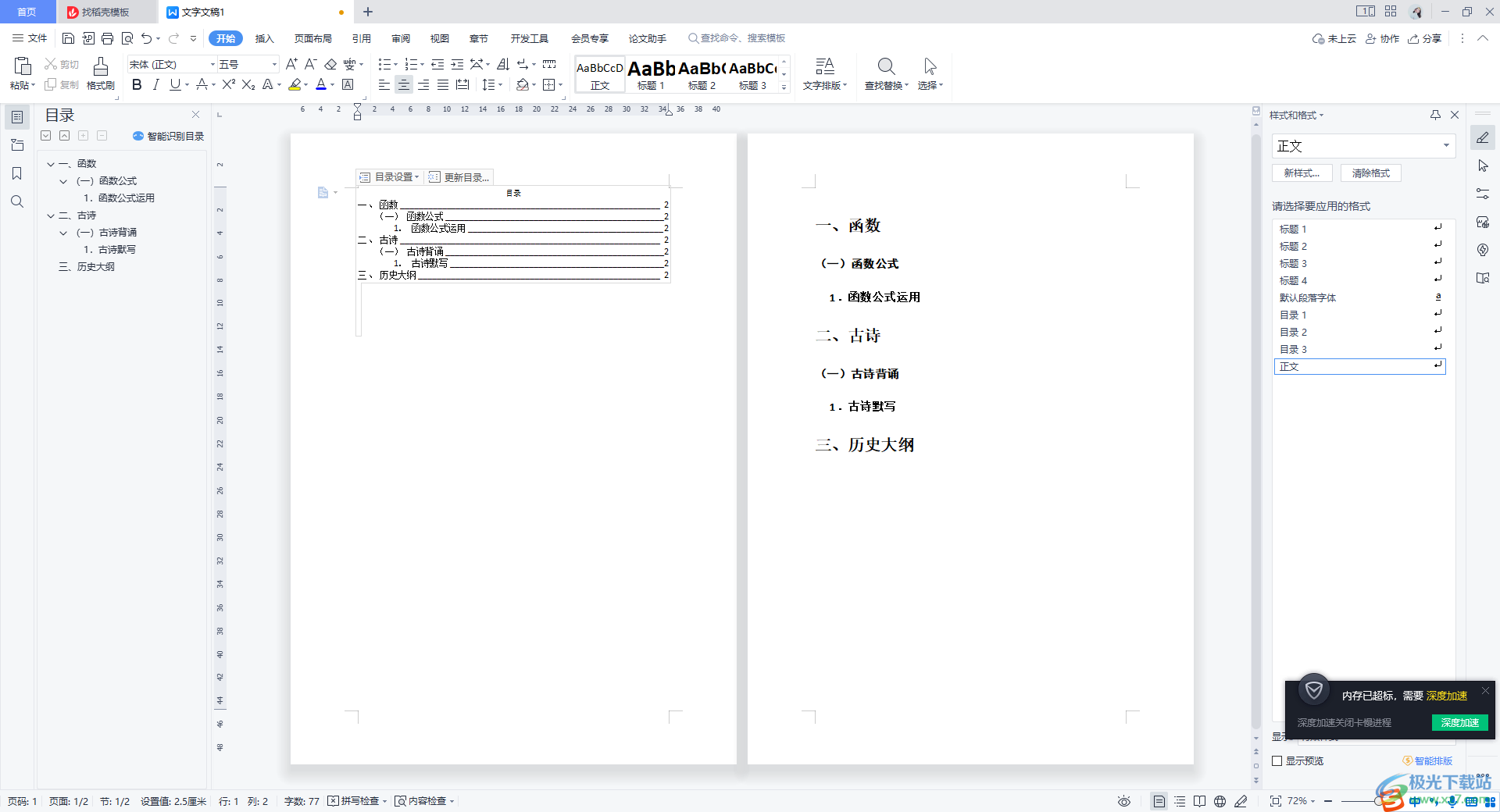This screenshot has height=812, width=1500.
Task: Open the Bookmark panel in left sidebar
Action: pyautogui.click(x=17, y=173)
